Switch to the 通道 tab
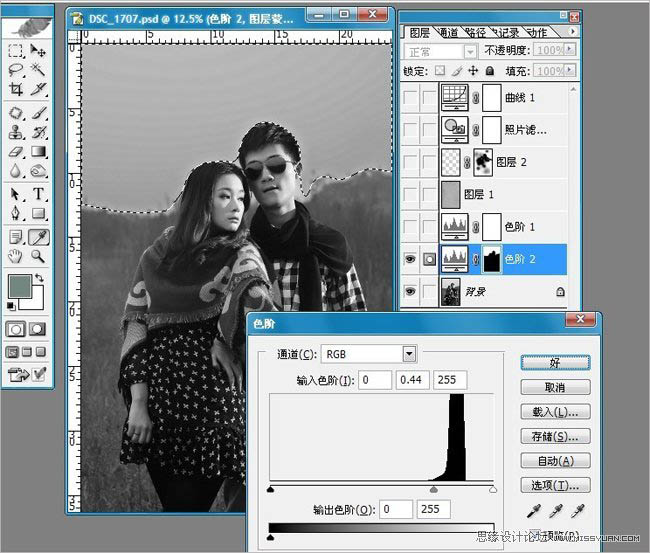 (447, 33)
